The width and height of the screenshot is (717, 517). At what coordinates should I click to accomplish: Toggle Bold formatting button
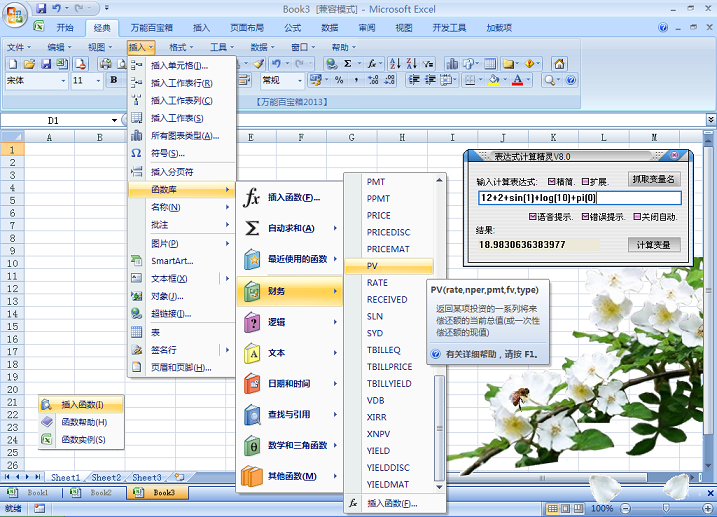point(113,80)
